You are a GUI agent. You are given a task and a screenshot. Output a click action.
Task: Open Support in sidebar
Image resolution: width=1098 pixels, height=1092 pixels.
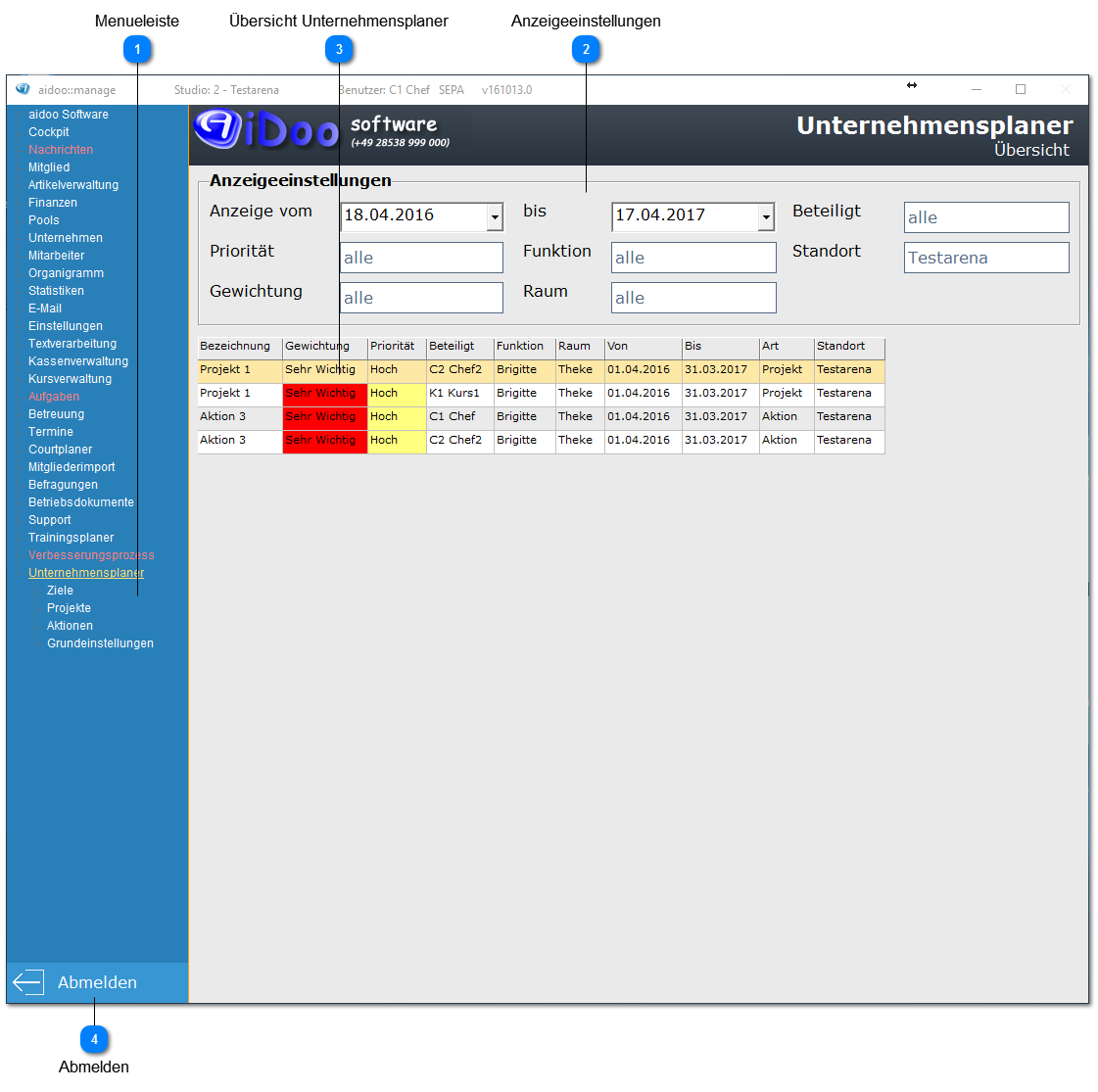pyautogui.click(x=49, y=519)
